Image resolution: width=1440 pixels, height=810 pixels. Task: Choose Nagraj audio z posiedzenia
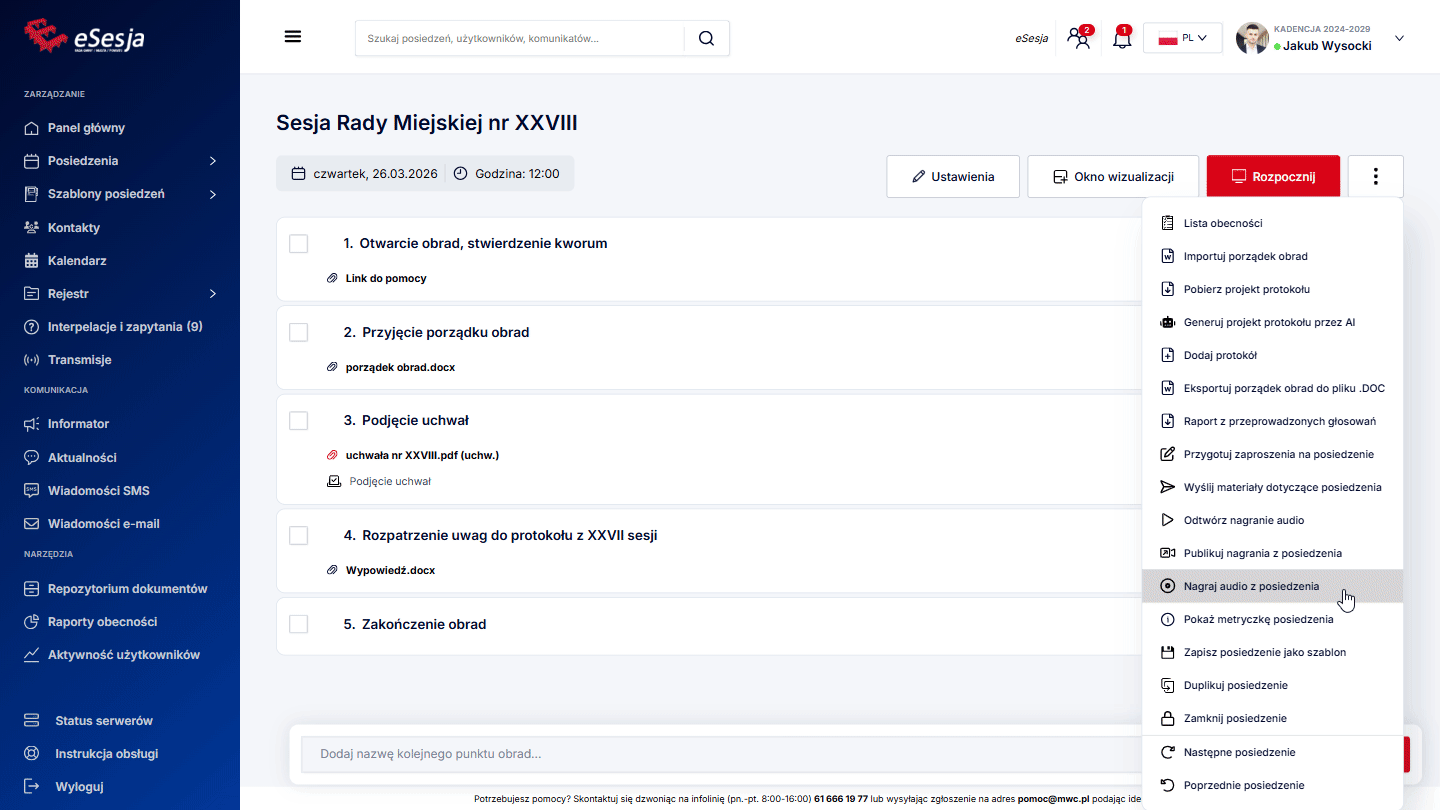click(1251, 586)
